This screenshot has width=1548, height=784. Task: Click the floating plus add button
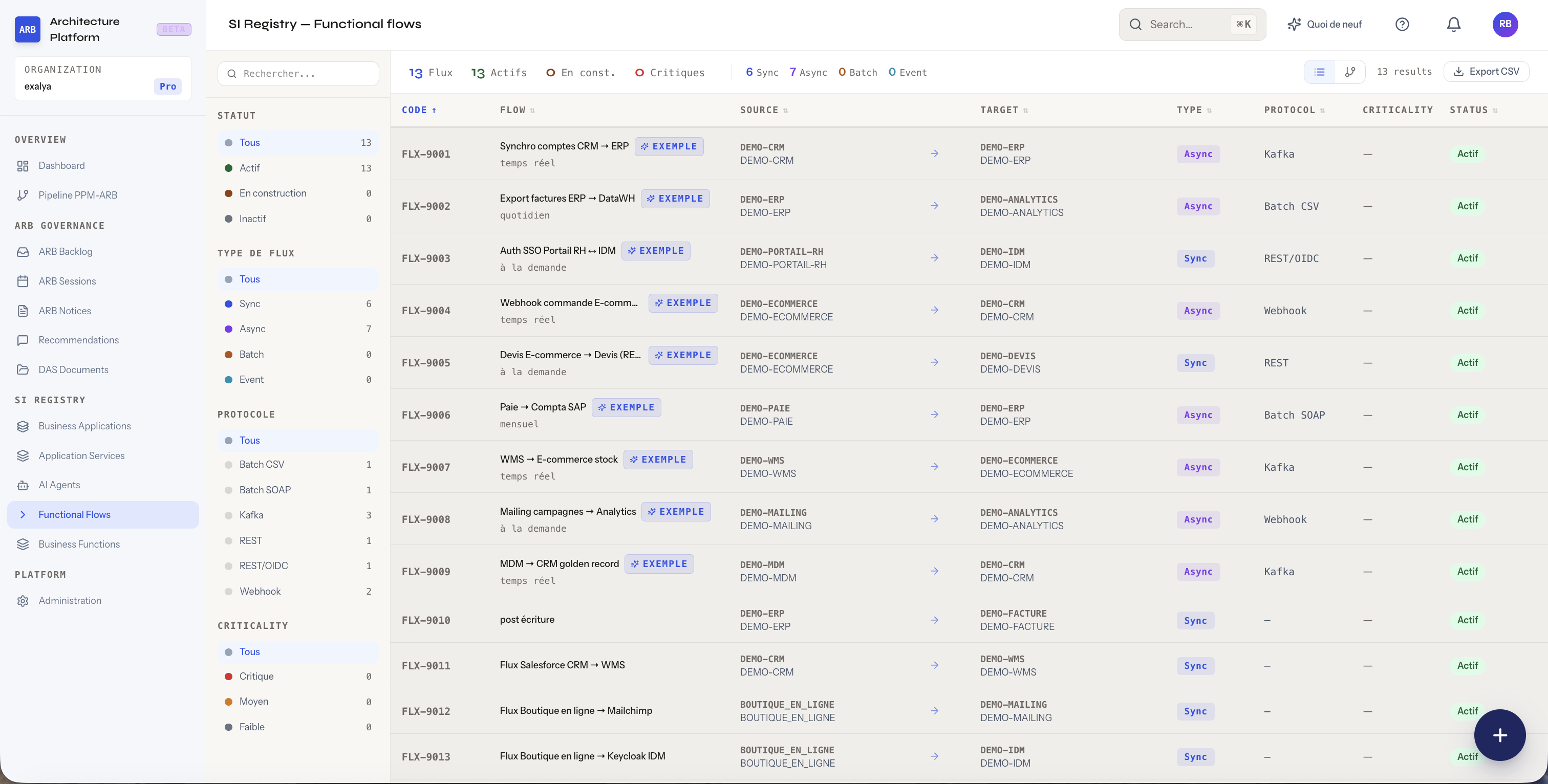pos(1500,735)
